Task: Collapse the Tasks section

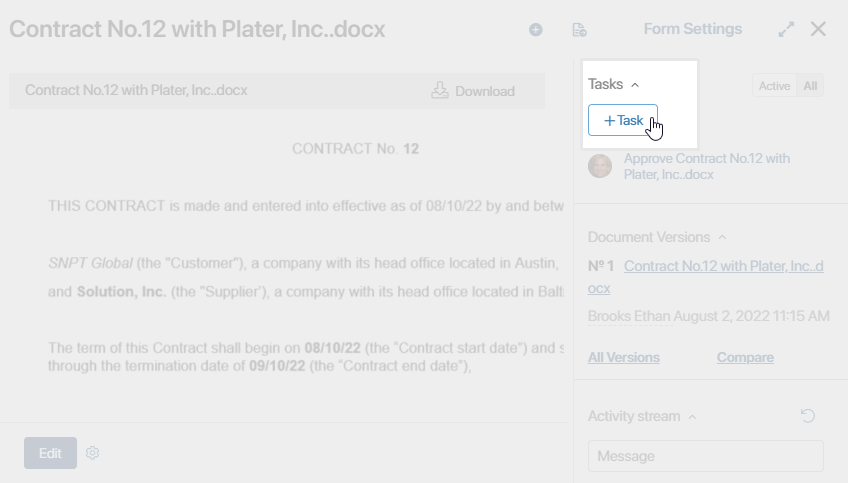Action: 635,85
